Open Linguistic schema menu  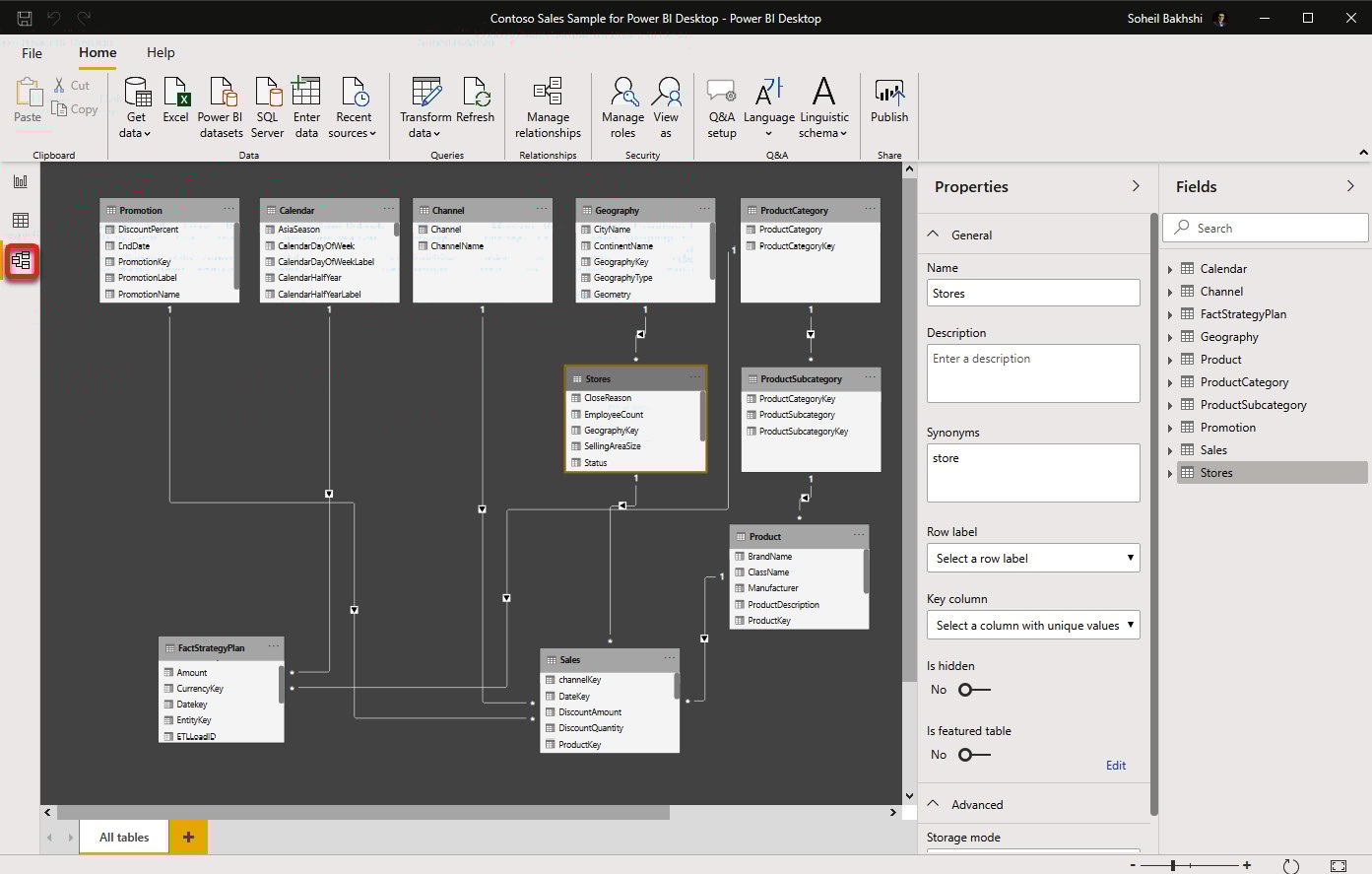824,107
